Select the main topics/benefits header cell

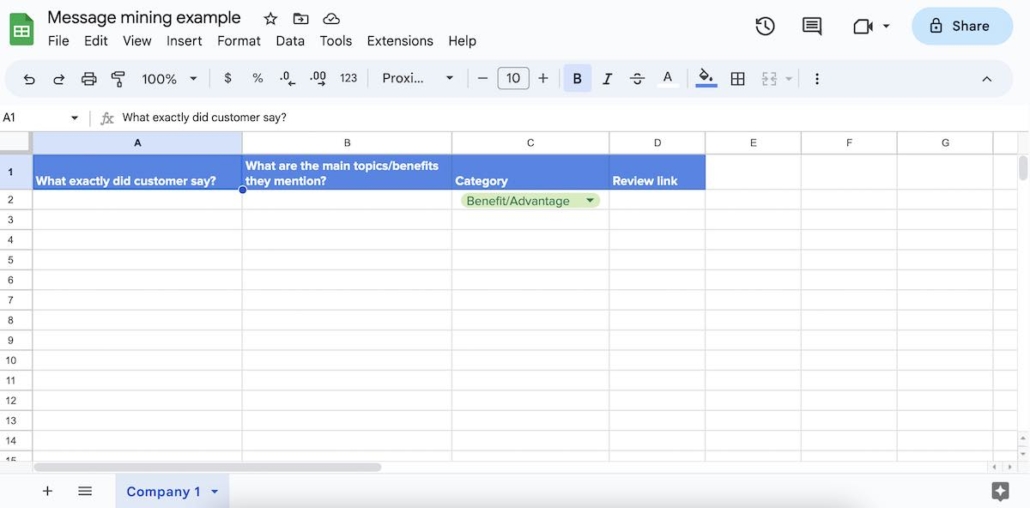(347, 172)
